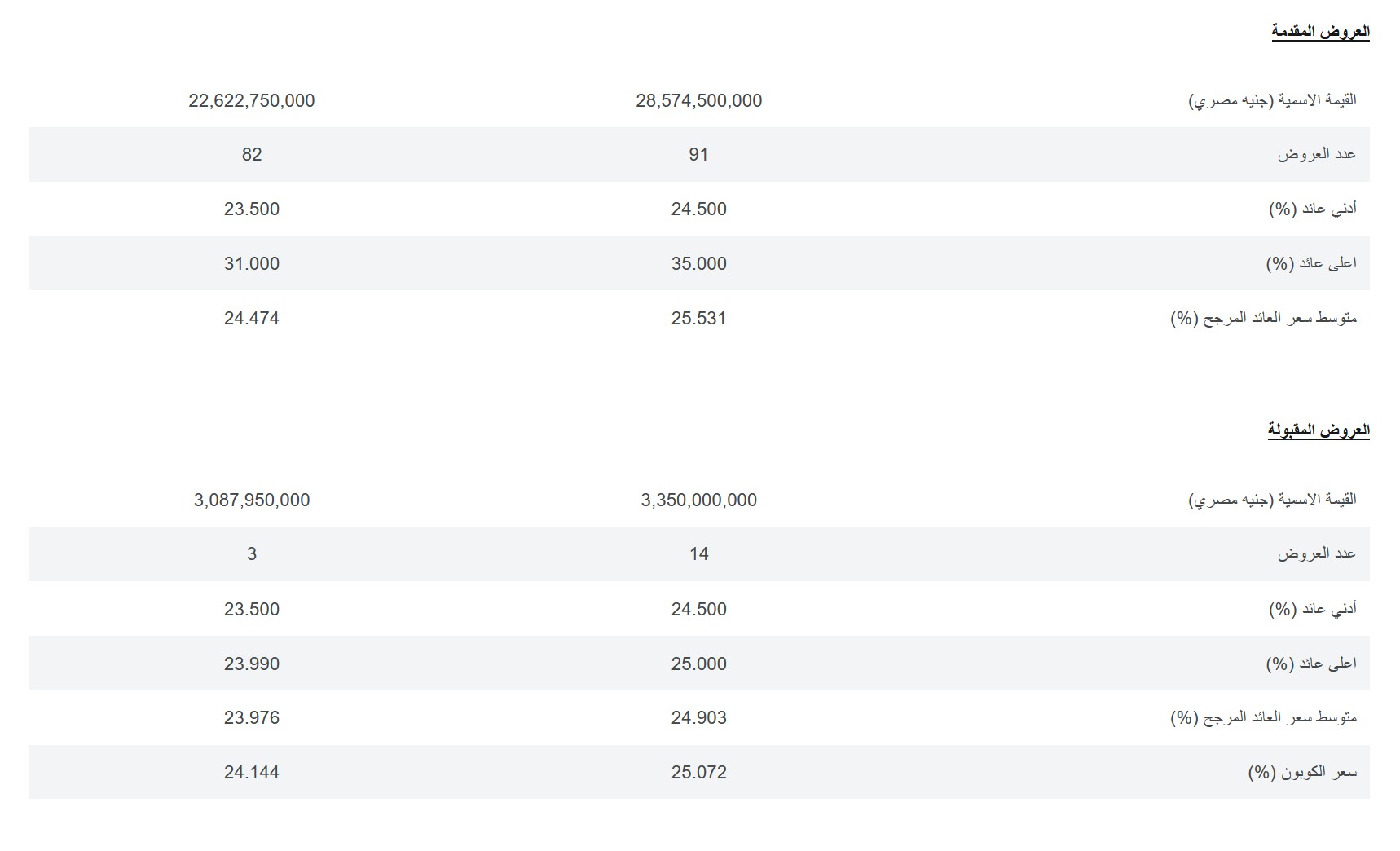Select the submitted weighted average yield 25.531
This screenshot has width=1400, height=851.
point(699,319)
